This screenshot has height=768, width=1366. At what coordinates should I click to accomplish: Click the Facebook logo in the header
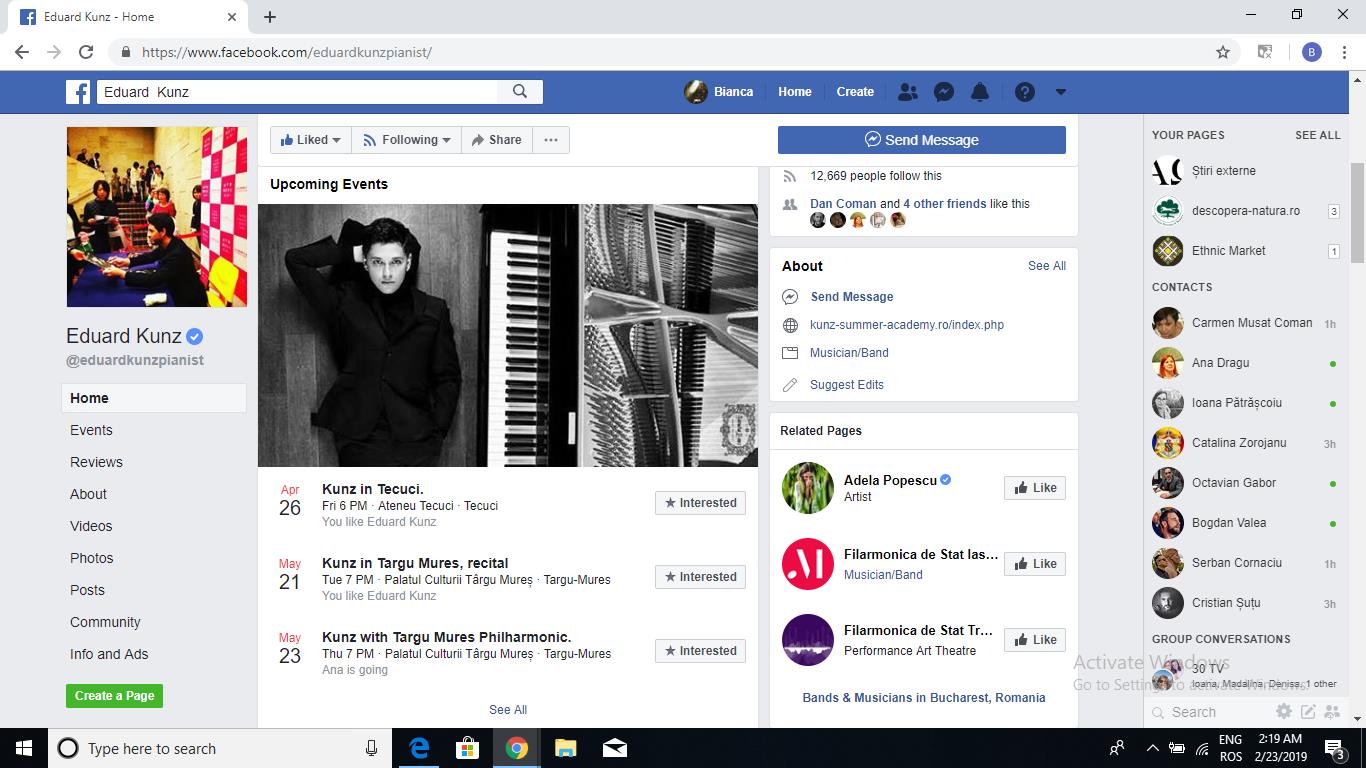point(78,92)
